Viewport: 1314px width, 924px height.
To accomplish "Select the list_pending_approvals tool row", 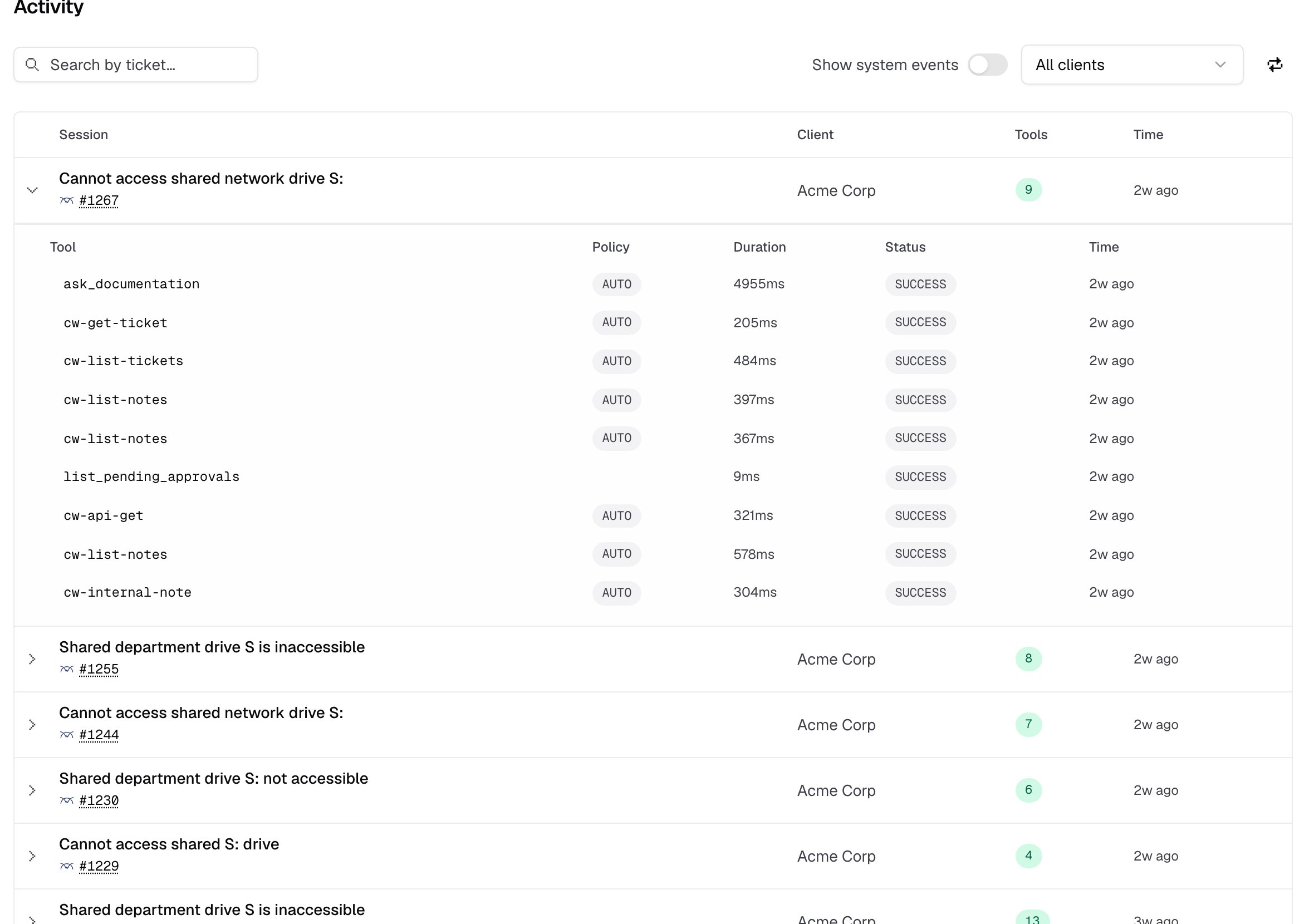I will [x=653, y=476].
